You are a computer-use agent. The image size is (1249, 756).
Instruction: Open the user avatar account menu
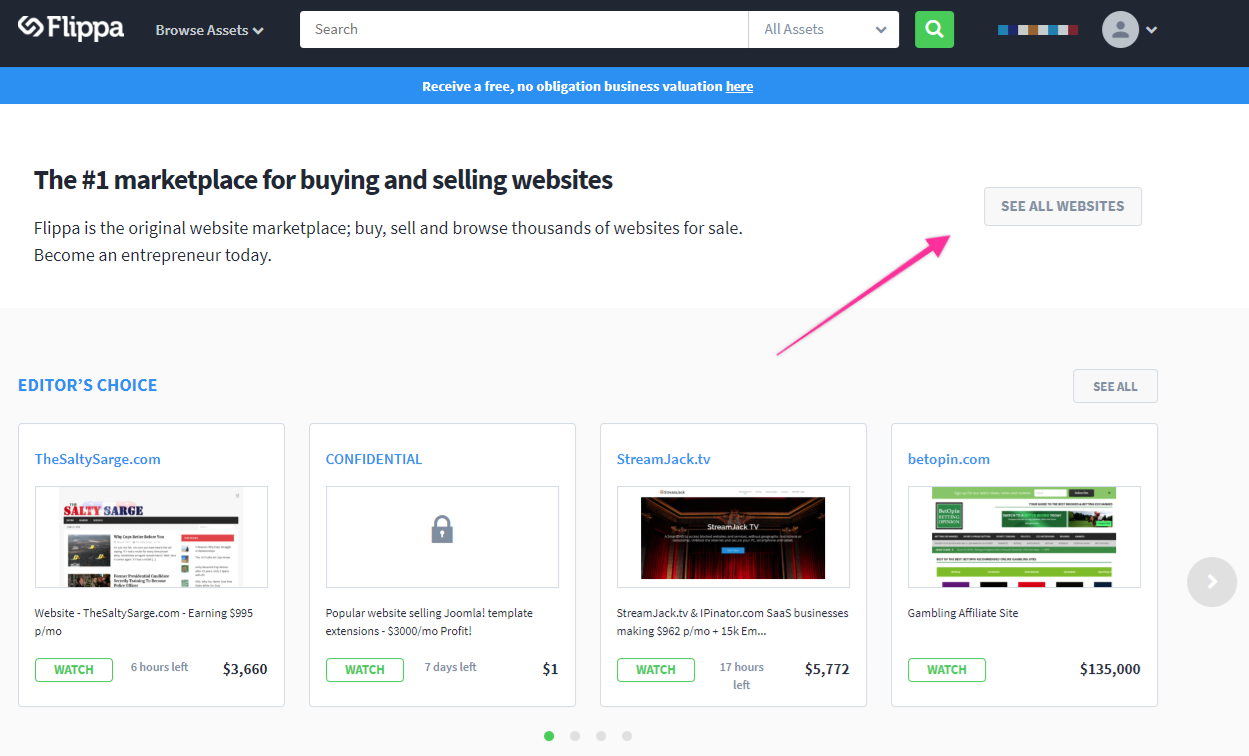[1120, 29]
